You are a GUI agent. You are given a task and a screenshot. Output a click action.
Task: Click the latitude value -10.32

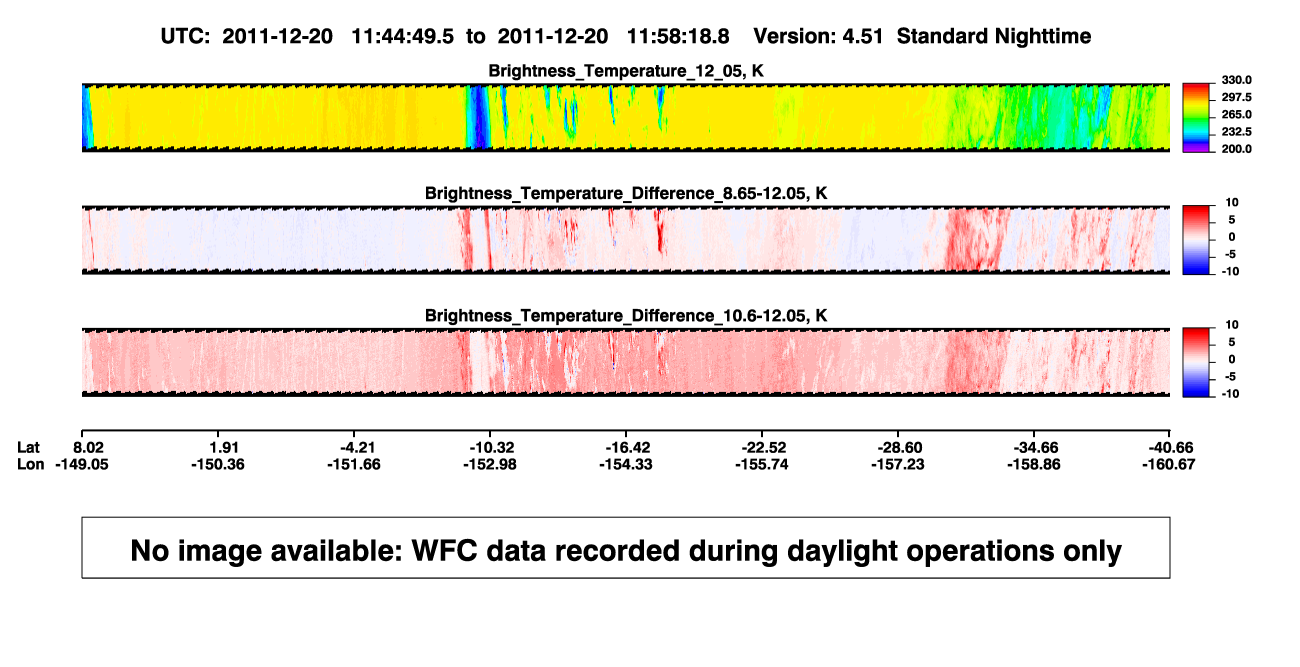490,447
